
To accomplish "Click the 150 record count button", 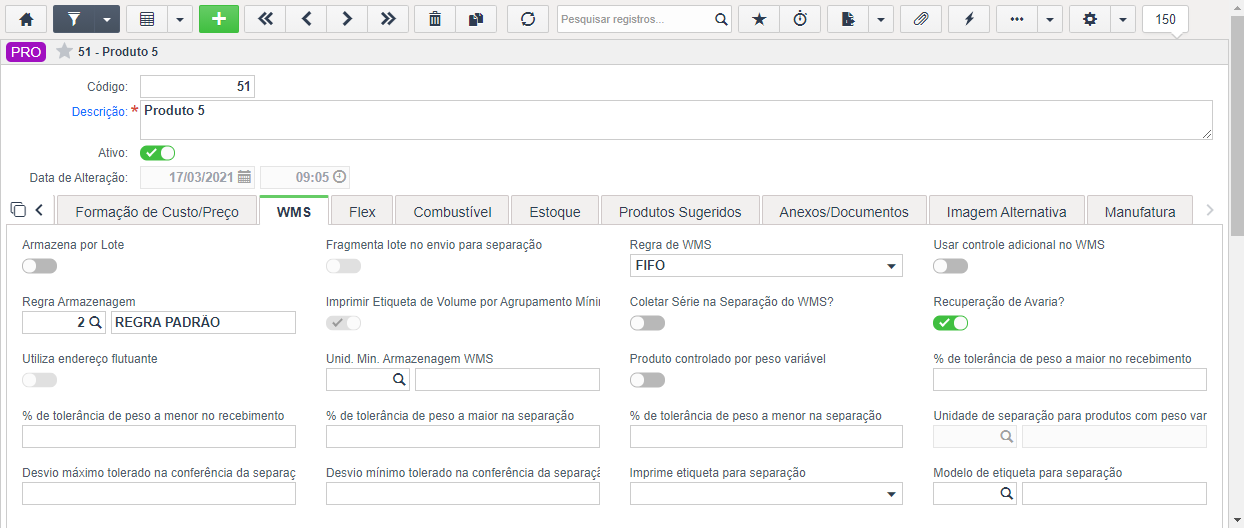I will tap(1165, 19).
